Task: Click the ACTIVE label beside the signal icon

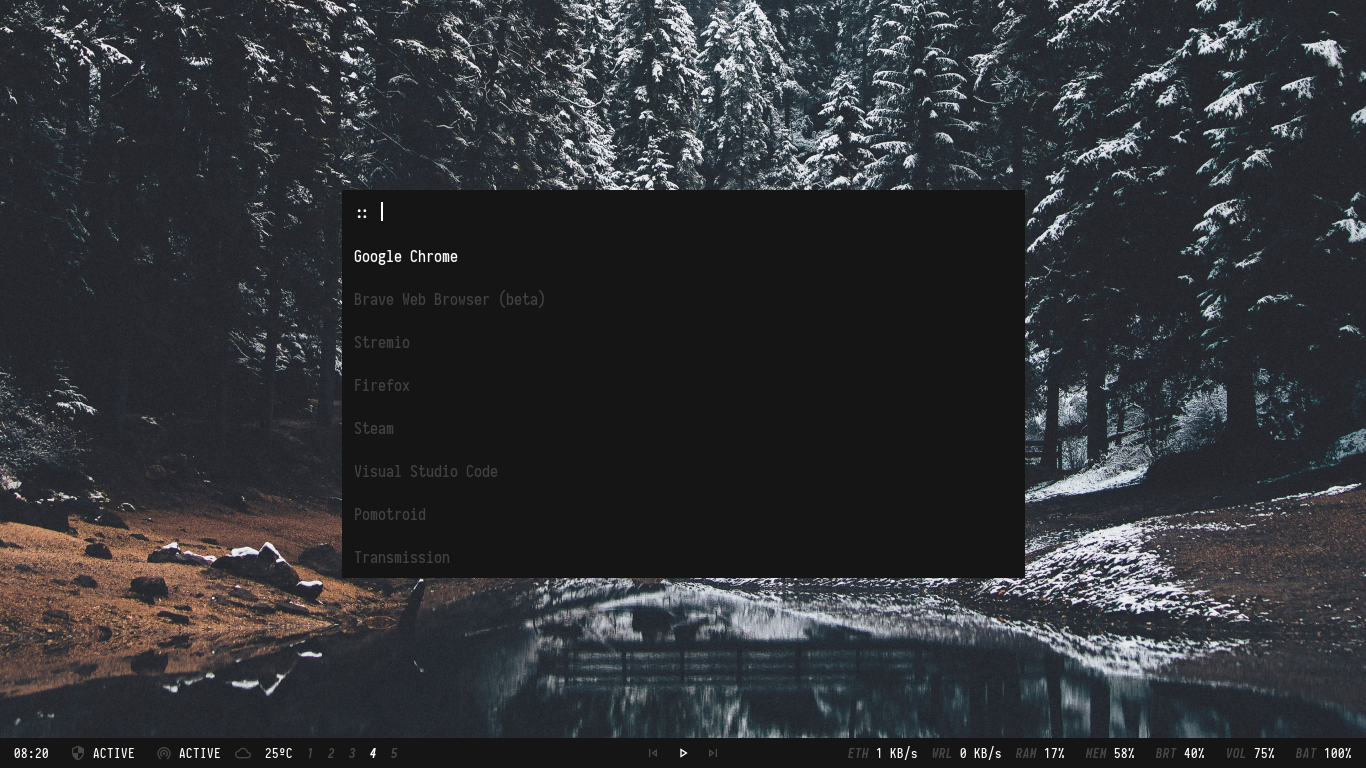Action: [200, 753]
